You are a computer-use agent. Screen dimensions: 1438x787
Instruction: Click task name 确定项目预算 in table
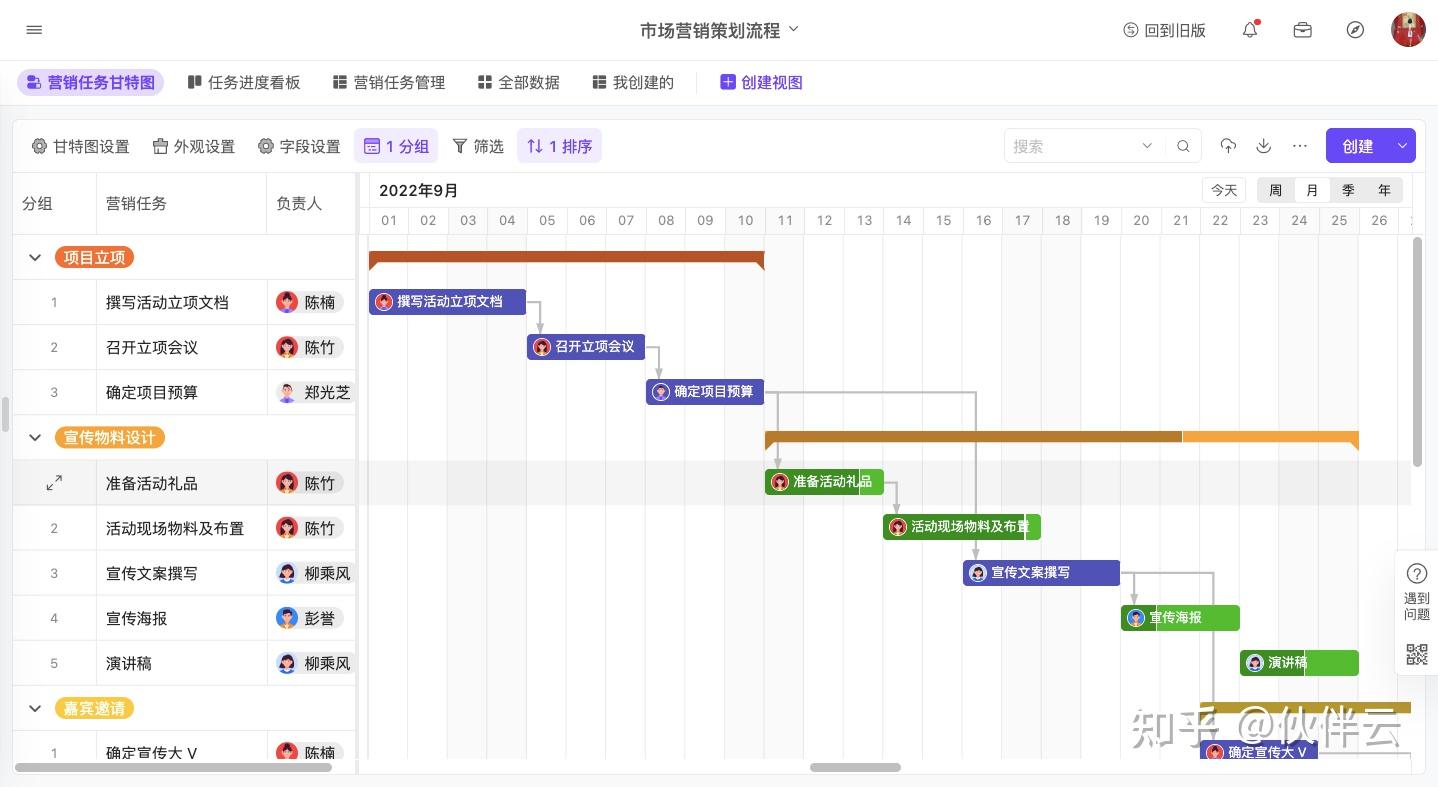coord(152,392)
